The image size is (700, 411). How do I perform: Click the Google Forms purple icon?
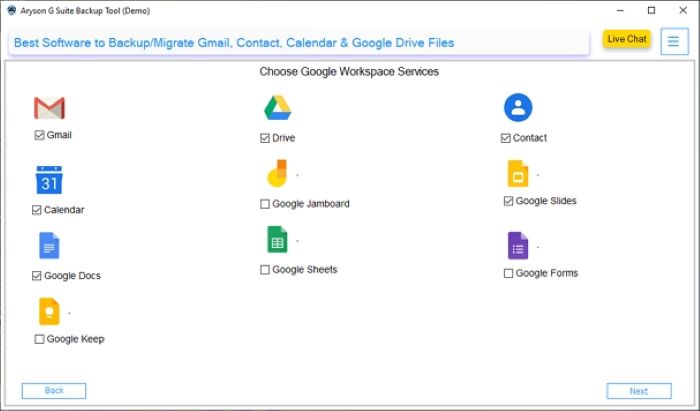(x=518, y=245)
